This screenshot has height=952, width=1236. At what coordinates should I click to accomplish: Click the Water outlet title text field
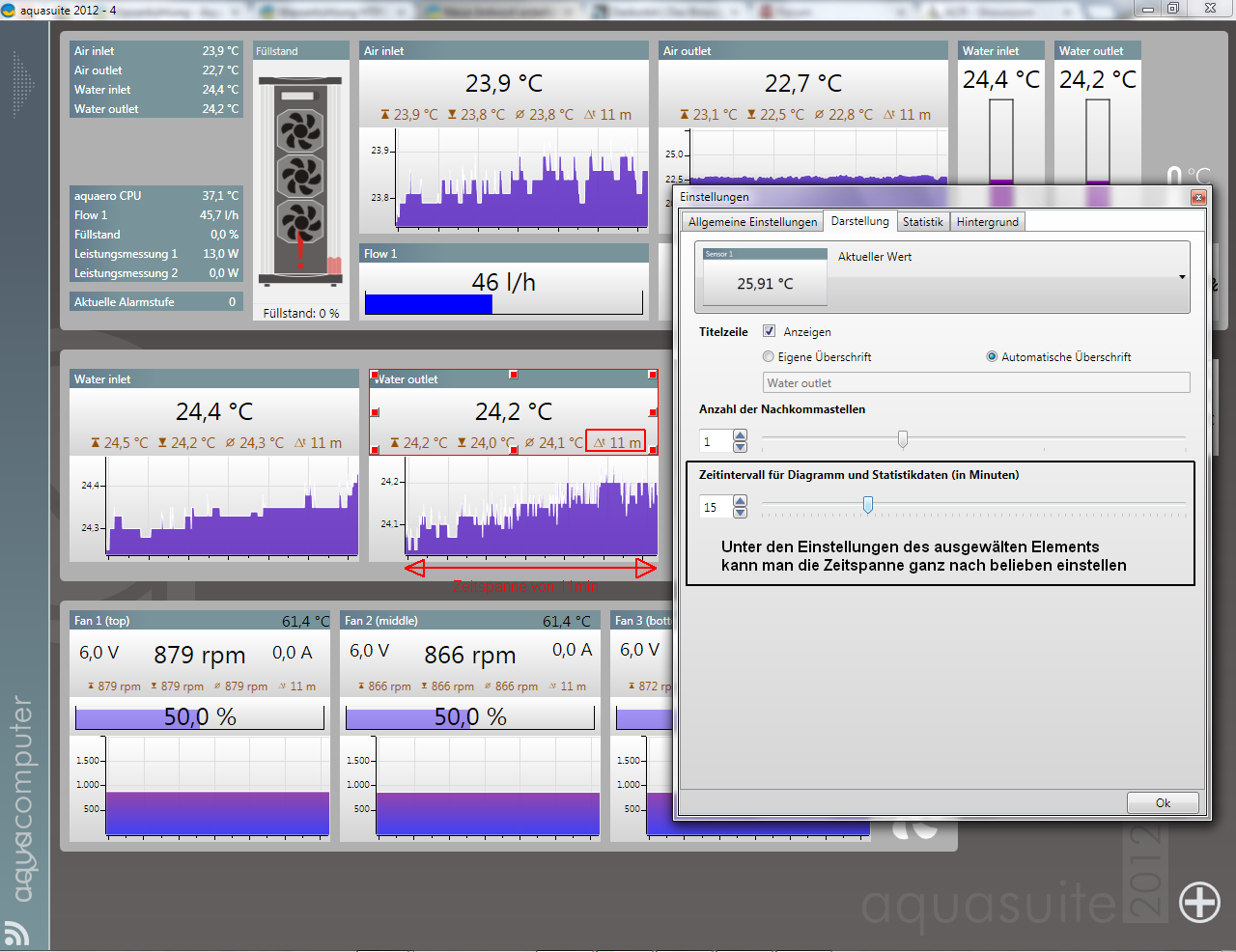pos(975,383)
